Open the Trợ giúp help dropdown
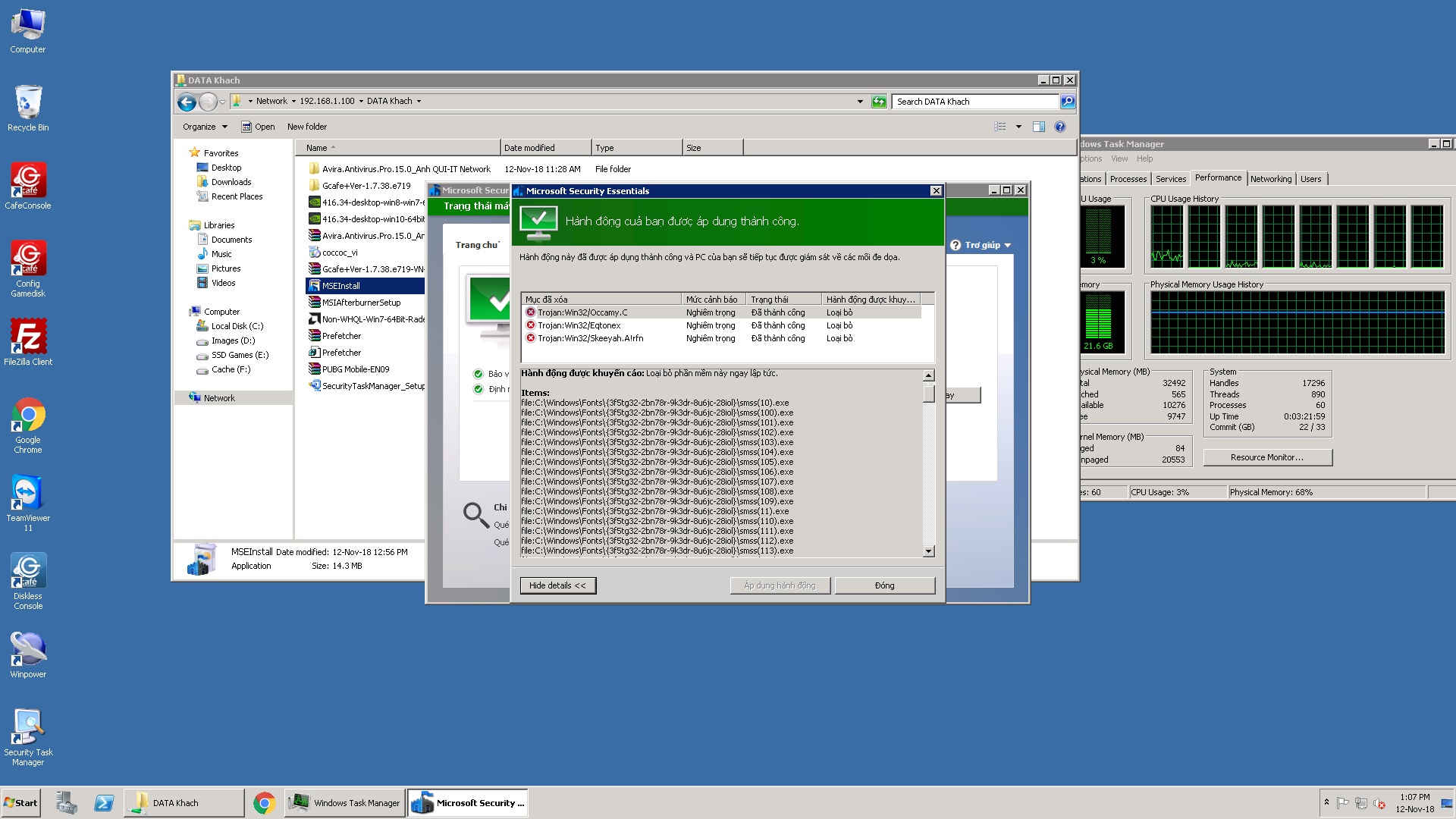Image resolution: width=1456 pixels, height=819 pixels. point(981,246)
